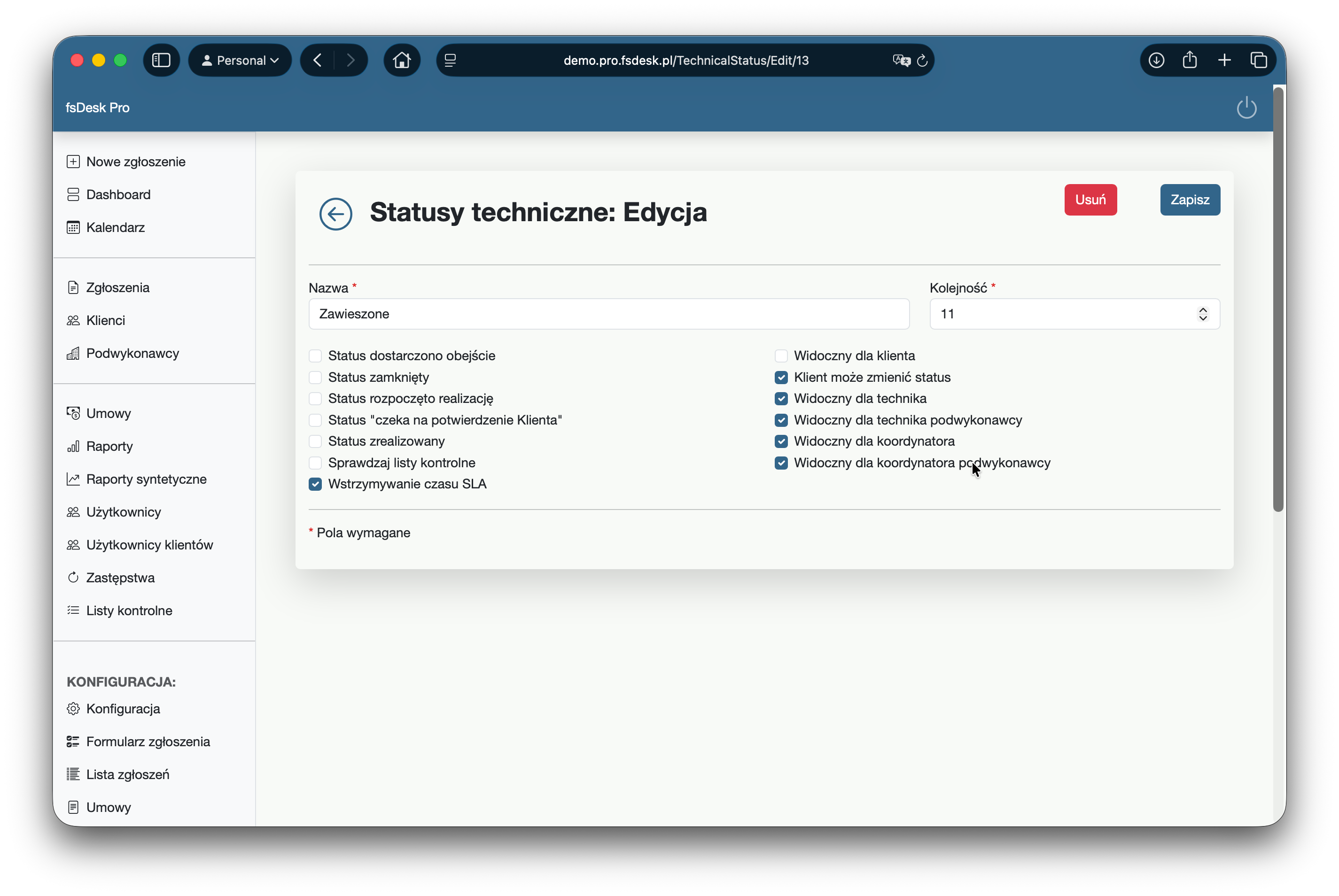Open Konfiguracja in sidebar
This screenshot has height=896, width=1339.
(x=123, y=709)
